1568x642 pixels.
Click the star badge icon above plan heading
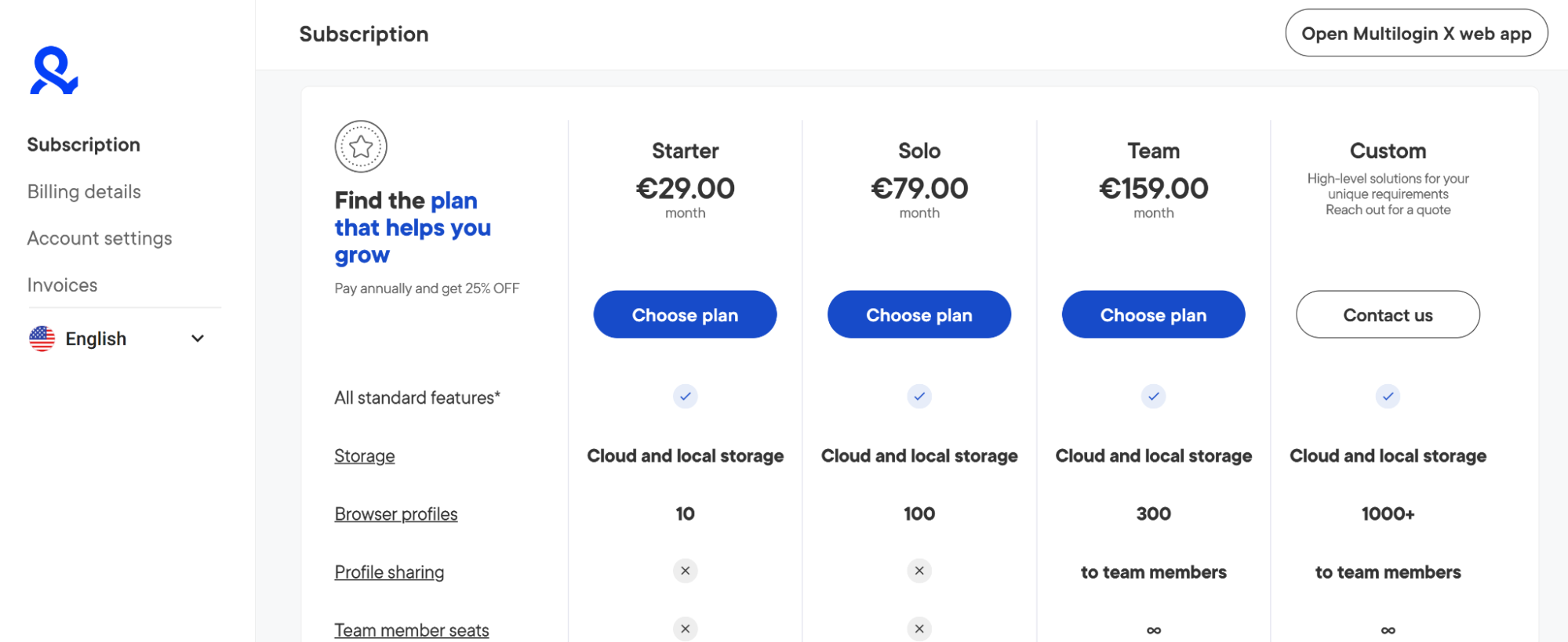point(361,147)
